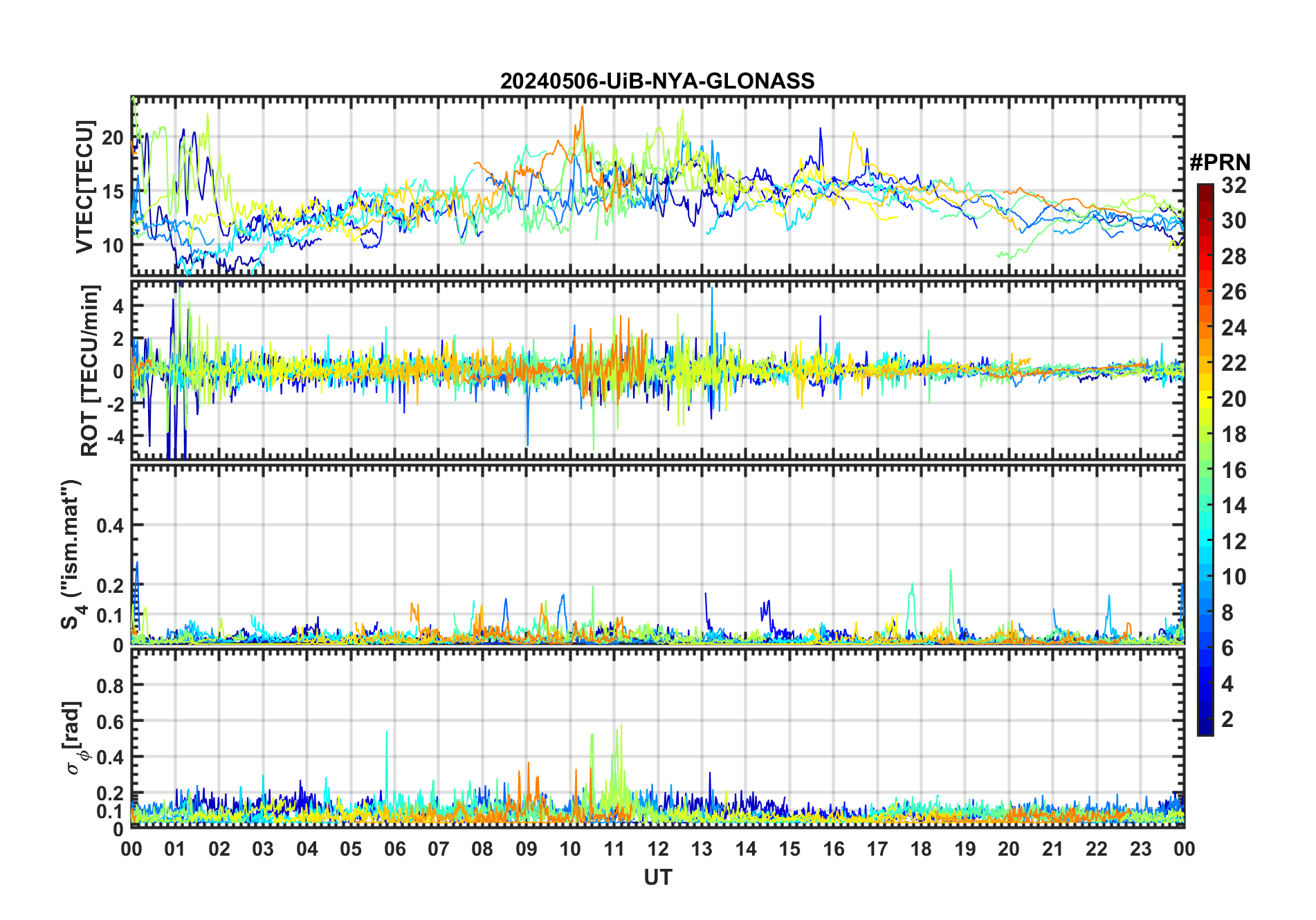Click the ROT [TECU/min] axis label
The height and width of the screenshot is (920, 1316).
(x=90, y=370)
